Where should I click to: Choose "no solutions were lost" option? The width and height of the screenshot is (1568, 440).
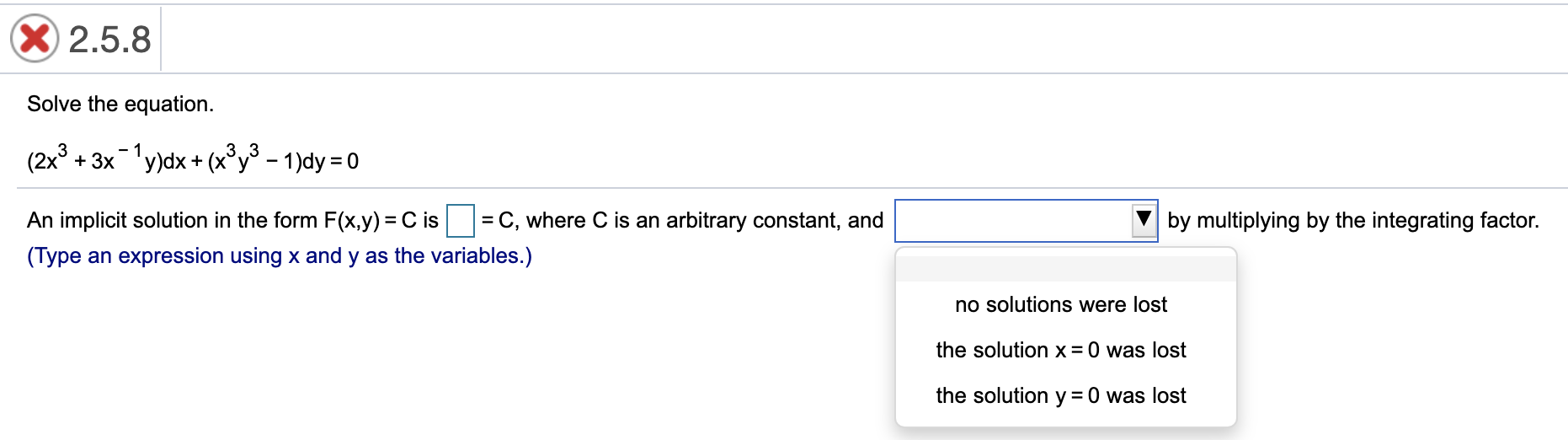[x=1061, y=304]
